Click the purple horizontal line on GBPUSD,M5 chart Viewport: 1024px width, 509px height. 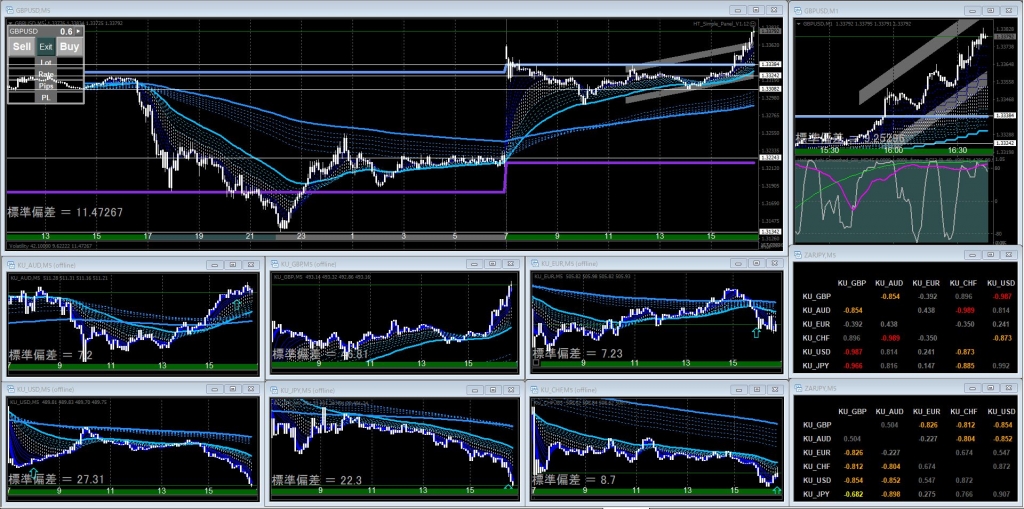[250, 190]
